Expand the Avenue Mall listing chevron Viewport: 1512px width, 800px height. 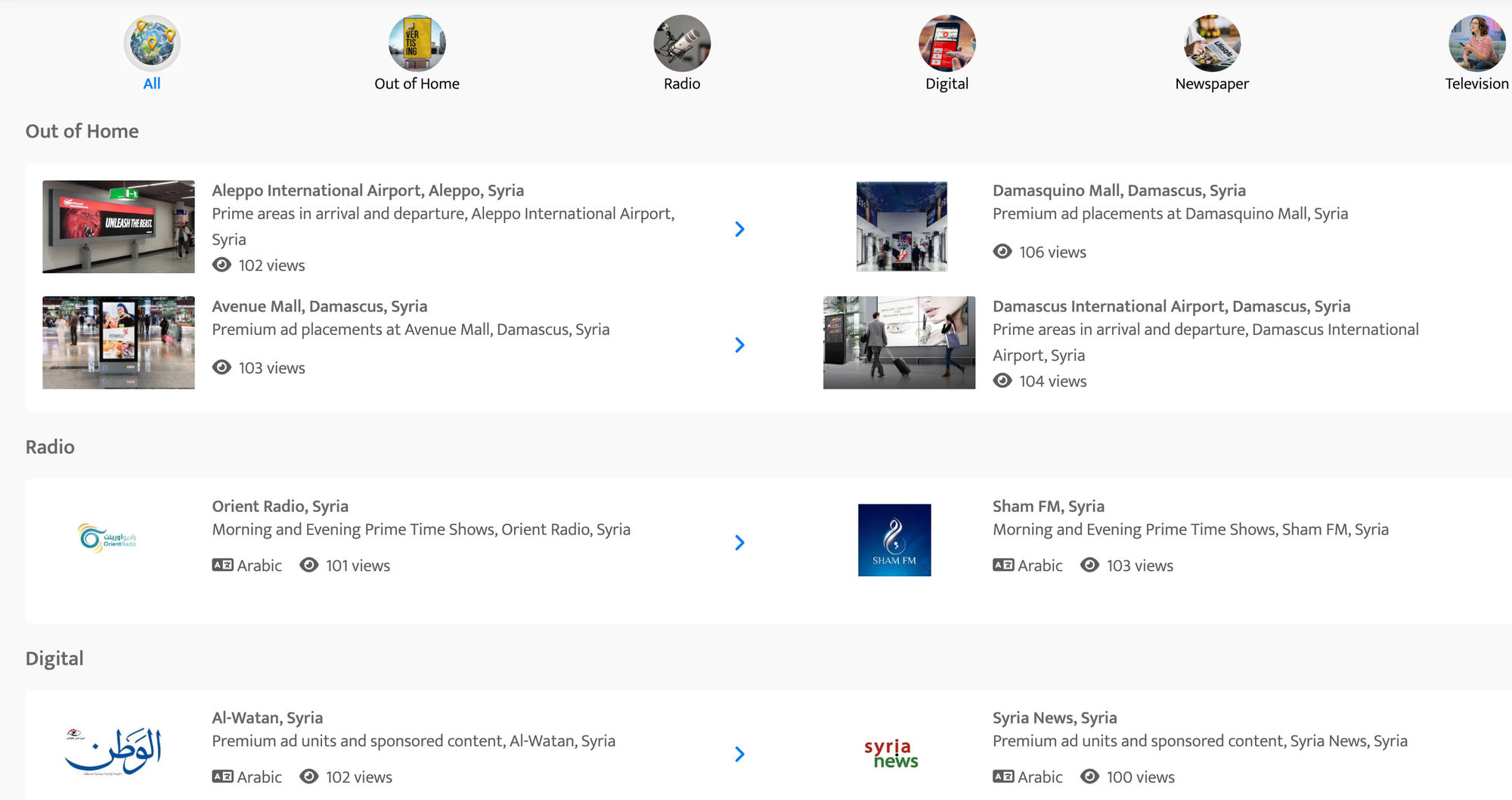click(739, 345)
